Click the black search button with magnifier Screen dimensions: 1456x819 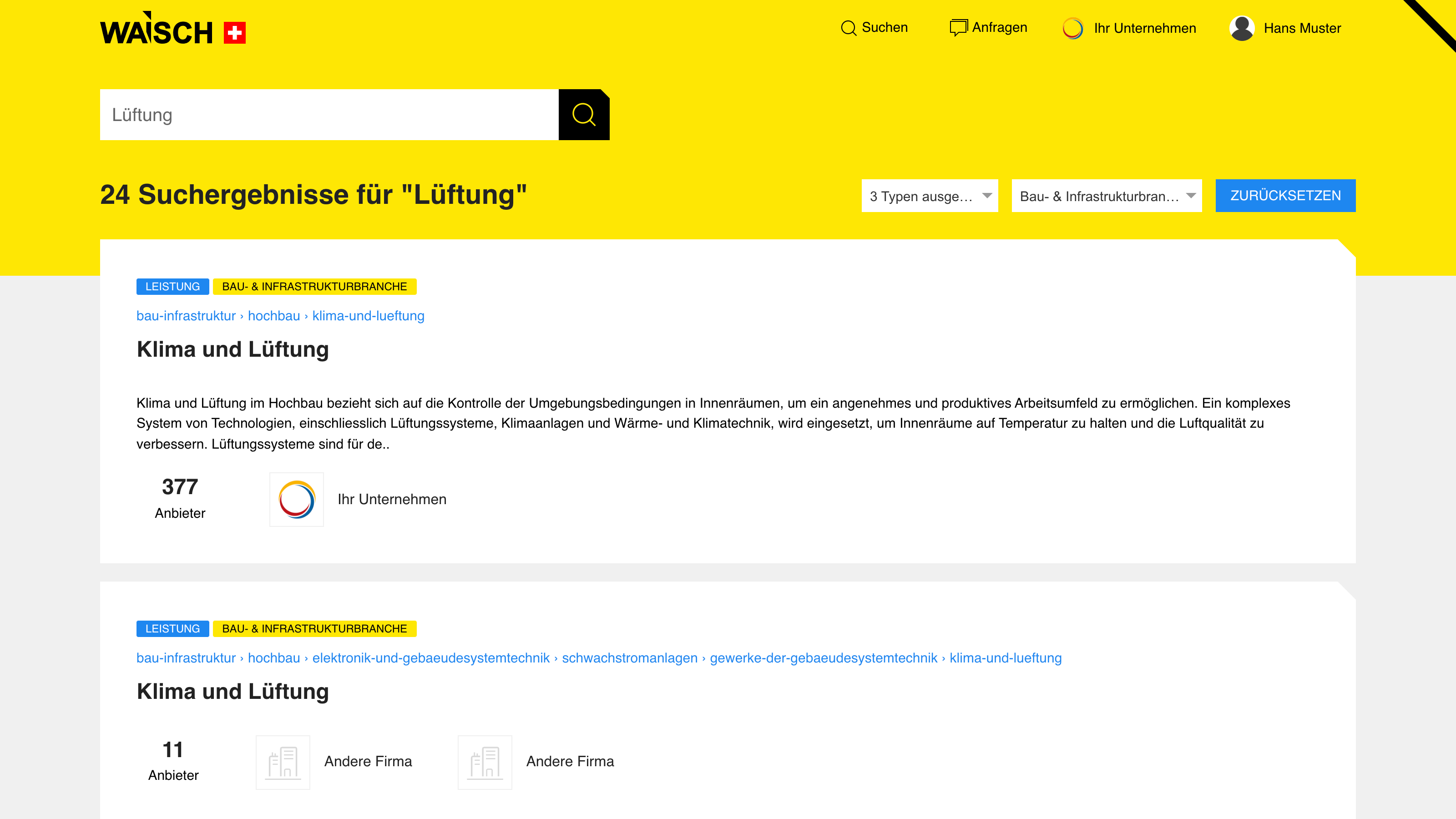tap(584, 115)
